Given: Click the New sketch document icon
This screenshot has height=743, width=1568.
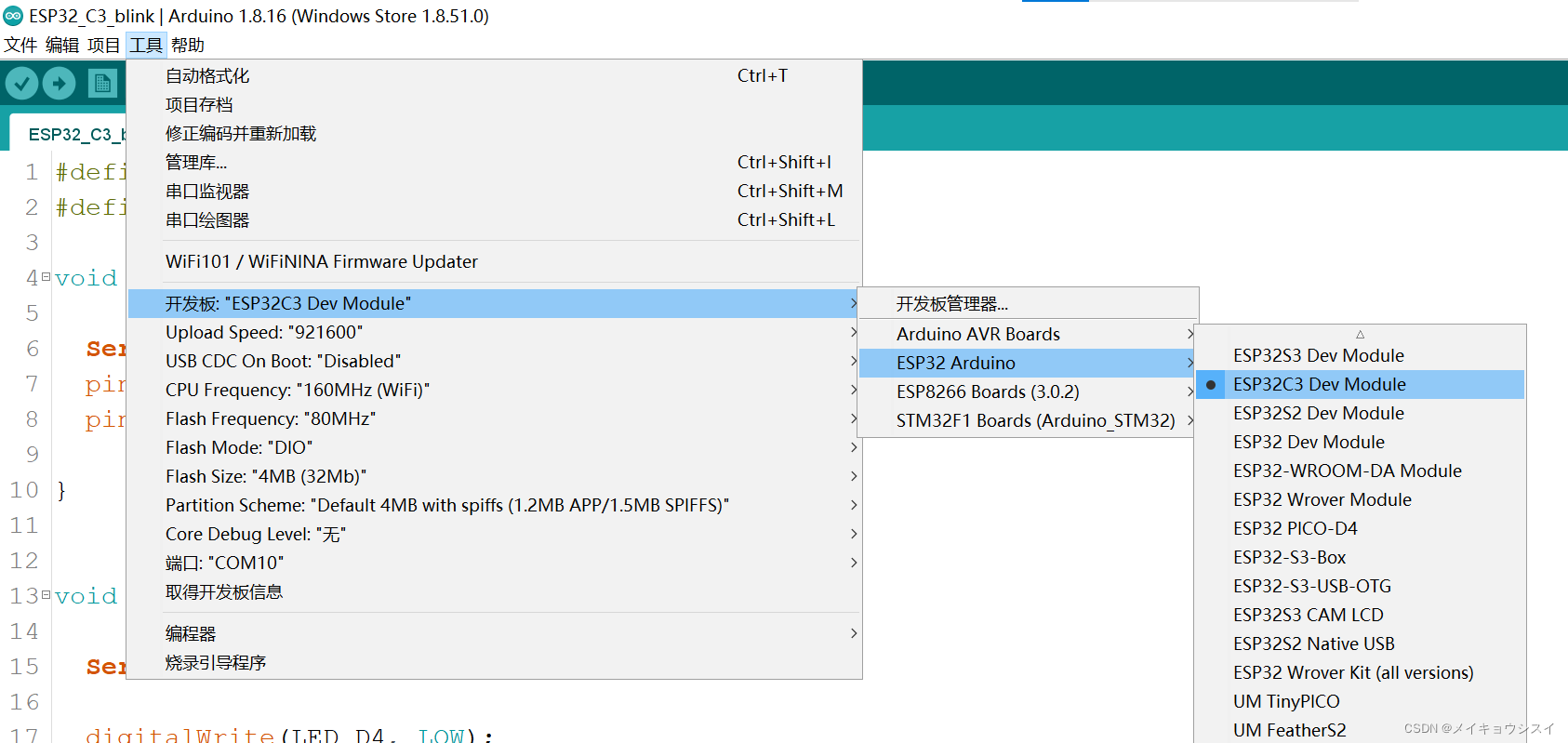Looking at the screenshot, I should point(103,84).
